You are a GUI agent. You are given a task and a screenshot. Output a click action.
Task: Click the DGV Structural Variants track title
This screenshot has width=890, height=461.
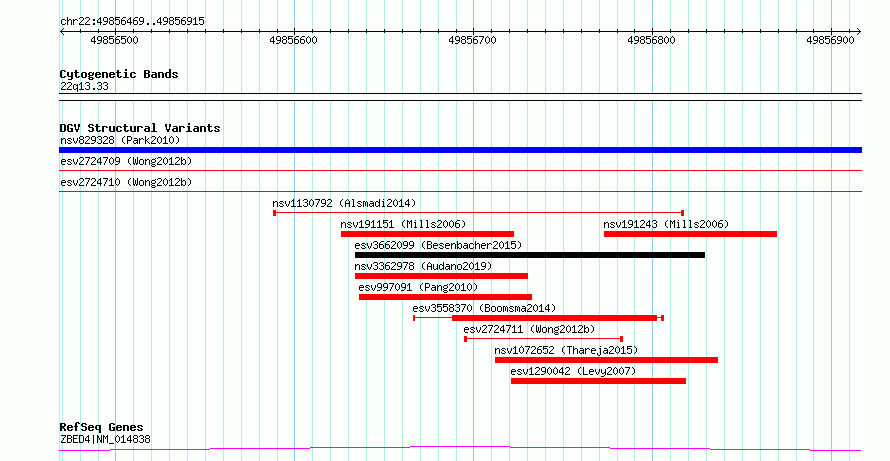click(x=140, y=128)
